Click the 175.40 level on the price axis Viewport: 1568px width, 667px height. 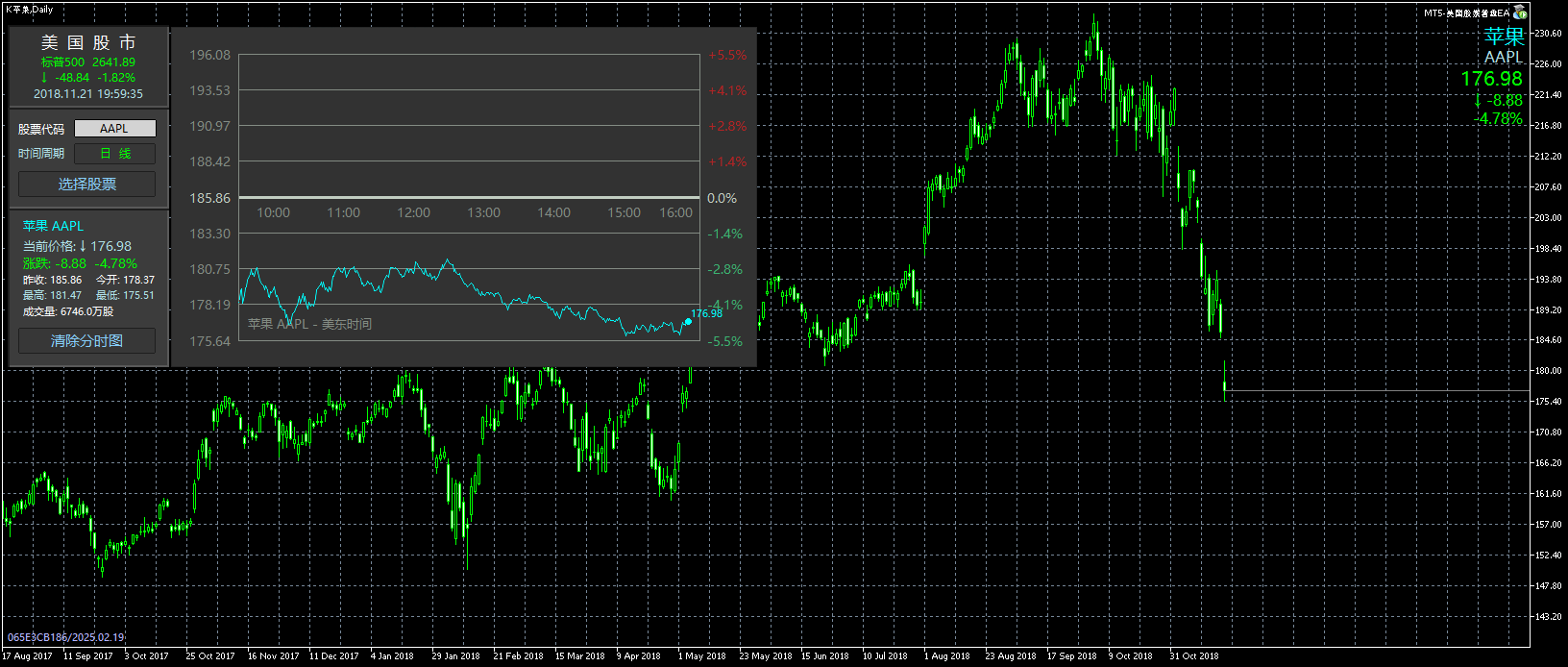1548,402
